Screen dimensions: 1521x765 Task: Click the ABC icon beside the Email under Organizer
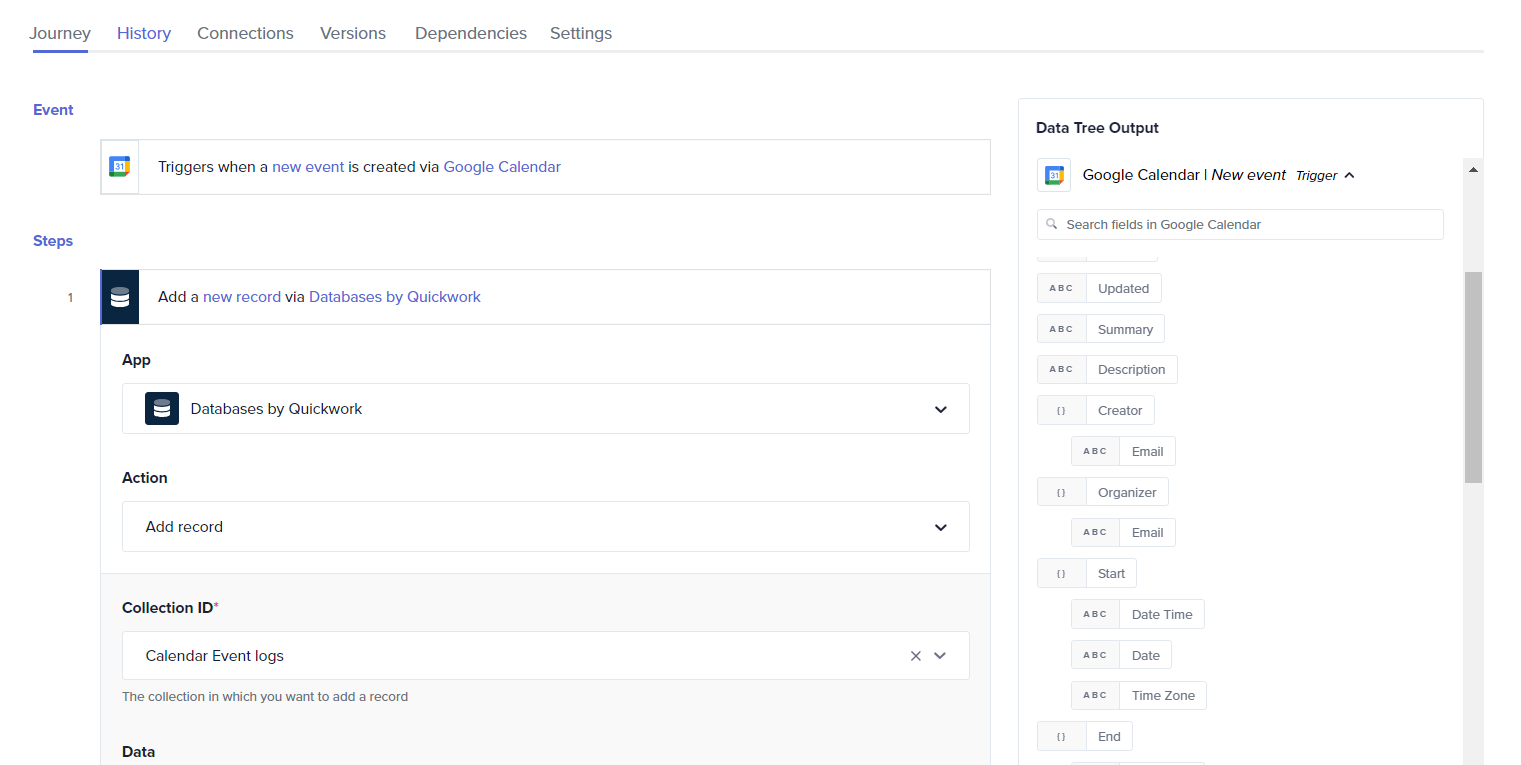[1096, 532]
